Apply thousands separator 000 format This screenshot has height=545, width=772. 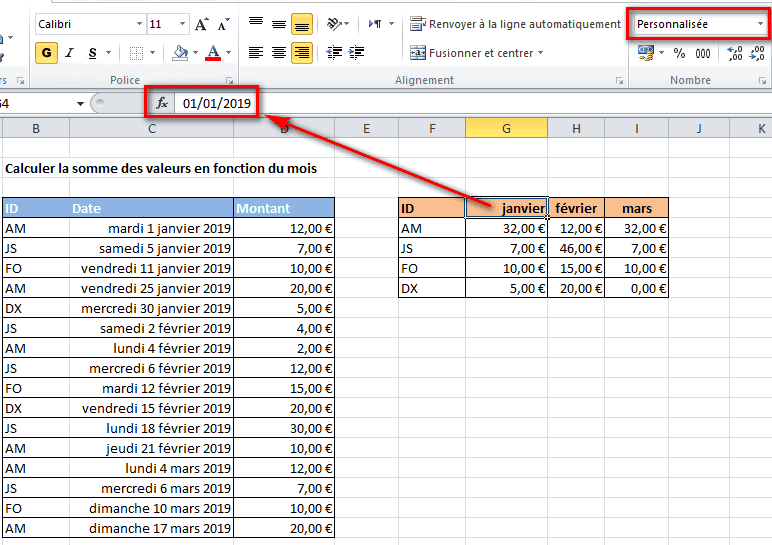(703, 53)
